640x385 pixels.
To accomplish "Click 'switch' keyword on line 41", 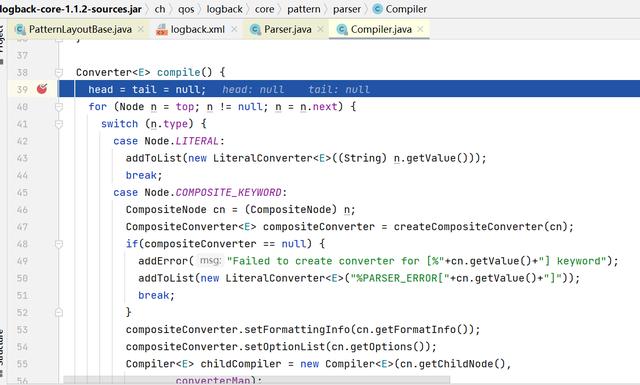I will click(120, 124).
